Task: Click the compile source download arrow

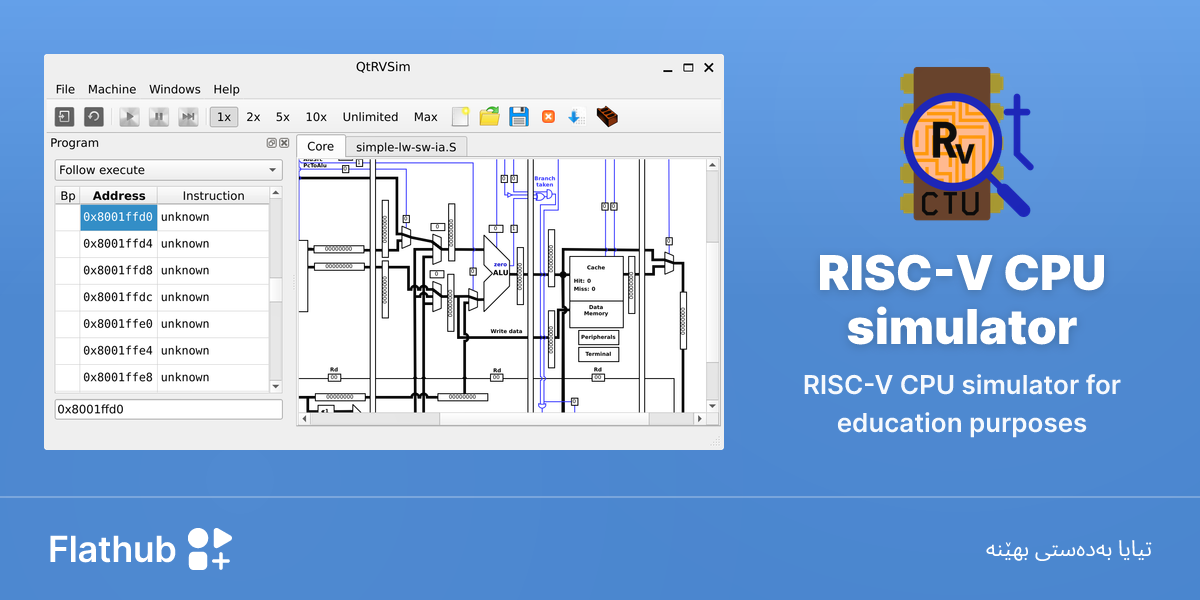Action: coord(576,117)
